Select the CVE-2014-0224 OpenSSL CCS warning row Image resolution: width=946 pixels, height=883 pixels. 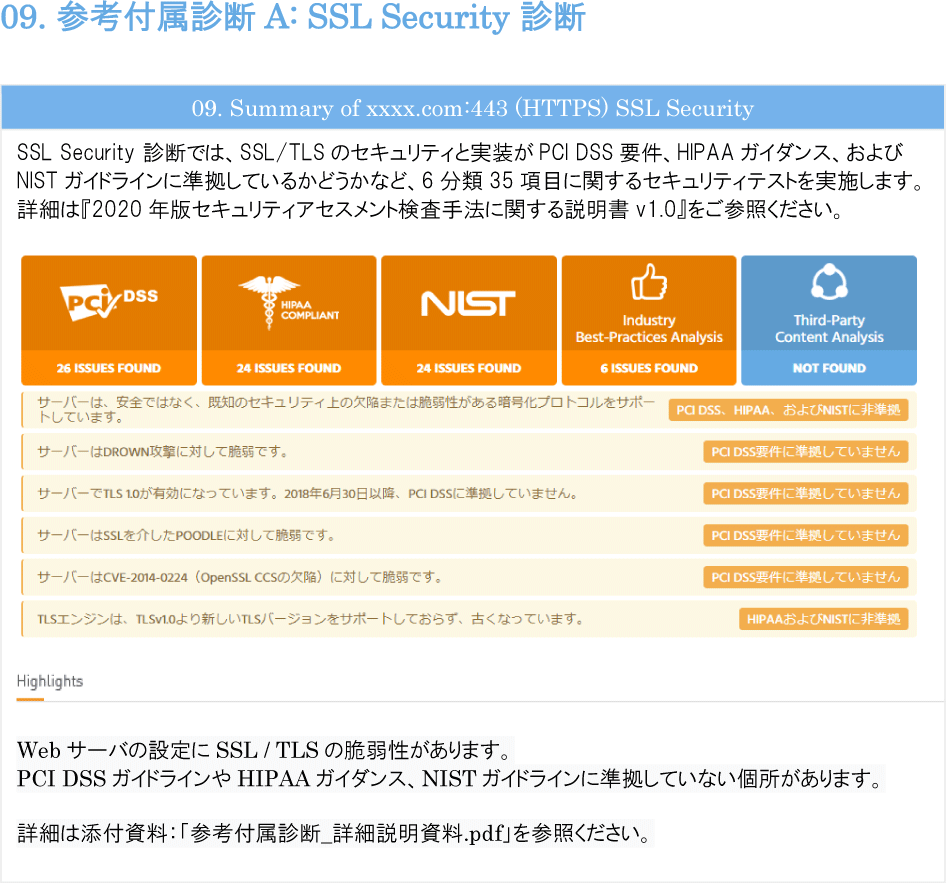pos(469,577)
